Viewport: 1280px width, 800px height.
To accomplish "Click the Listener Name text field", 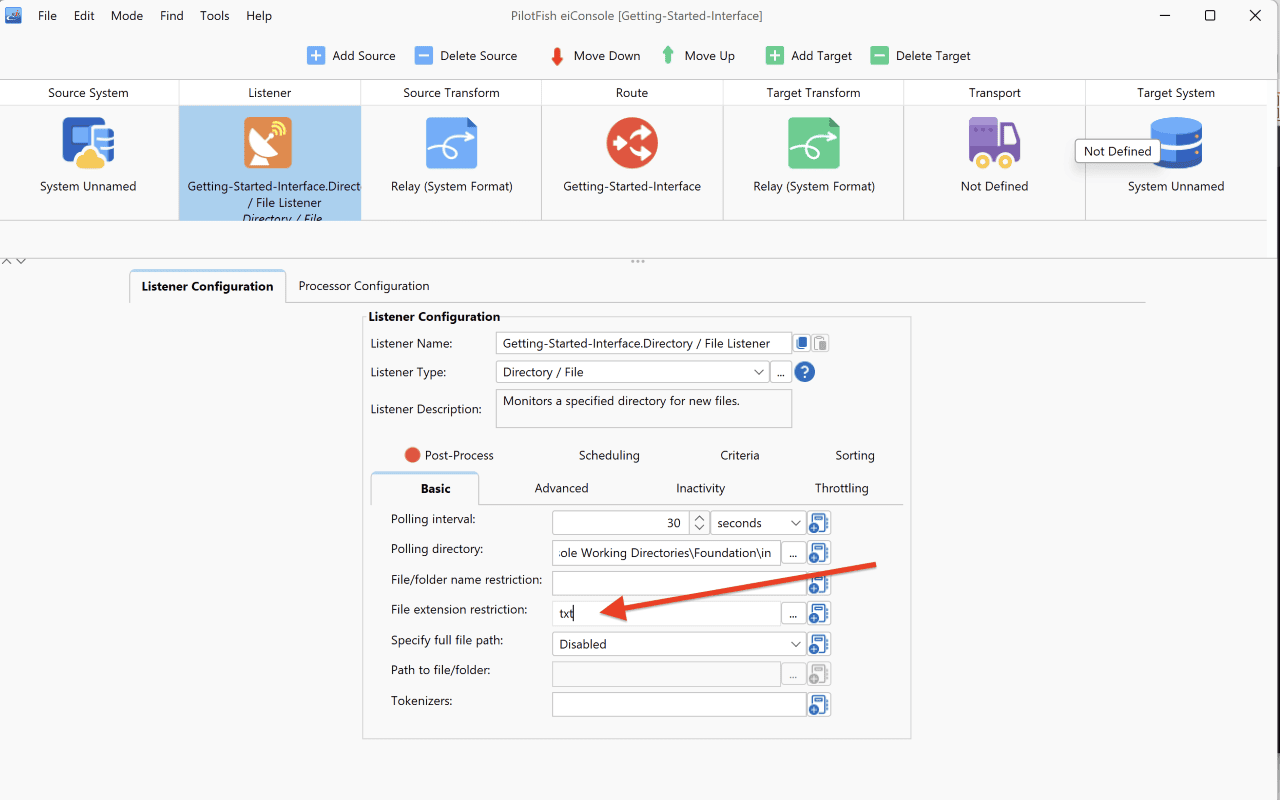I will [x=644, y=343].
